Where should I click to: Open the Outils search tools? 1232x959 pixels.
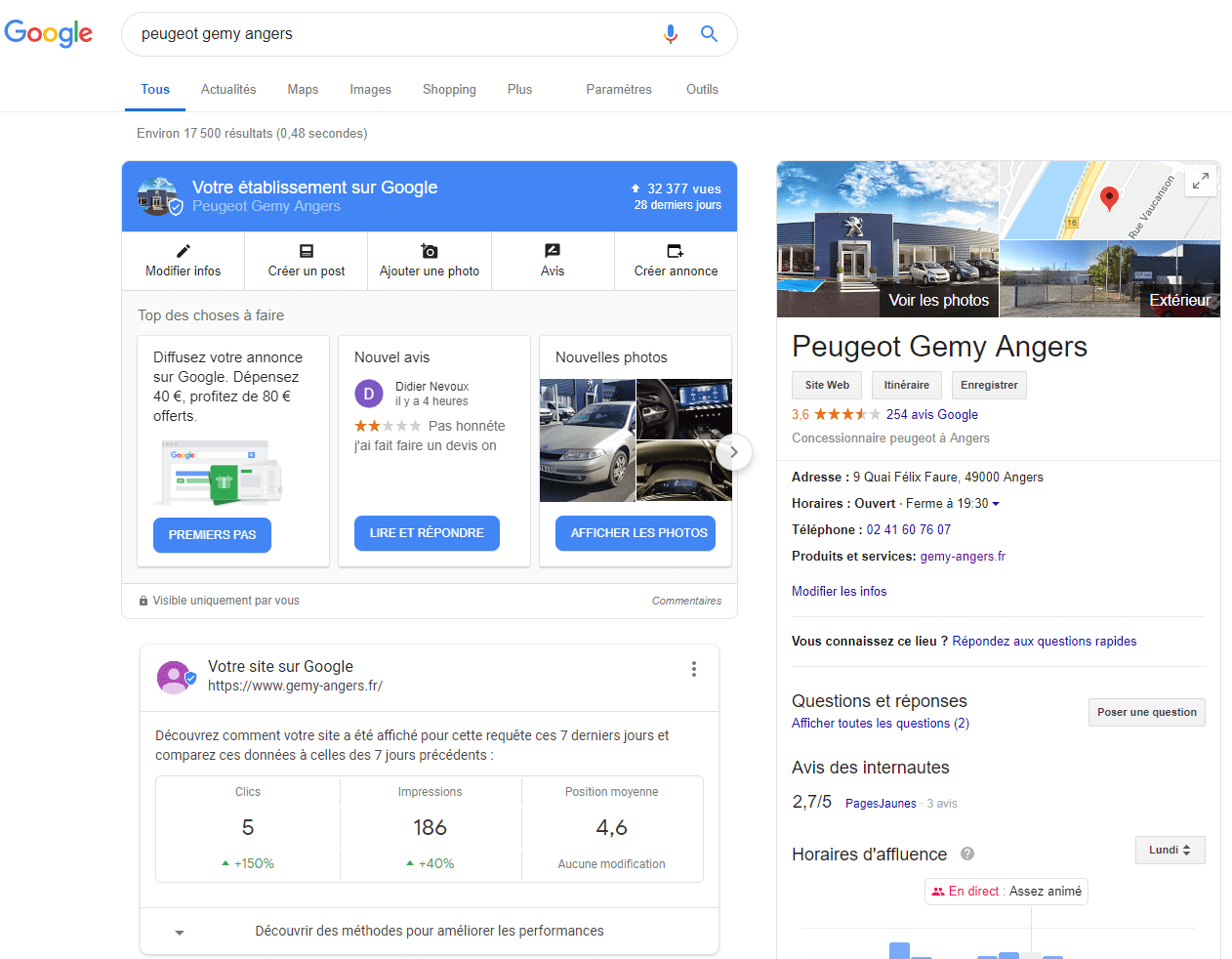702,89
